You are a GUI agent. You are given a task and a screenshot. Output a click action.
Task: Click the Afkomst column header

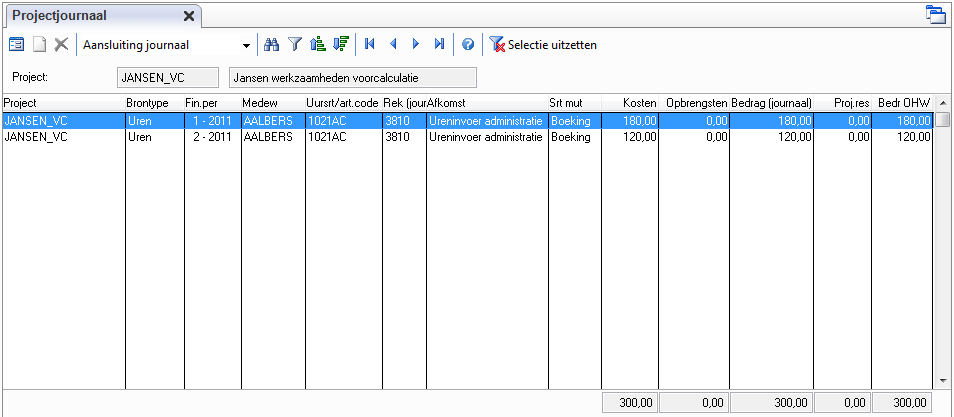tap(487, 103)
